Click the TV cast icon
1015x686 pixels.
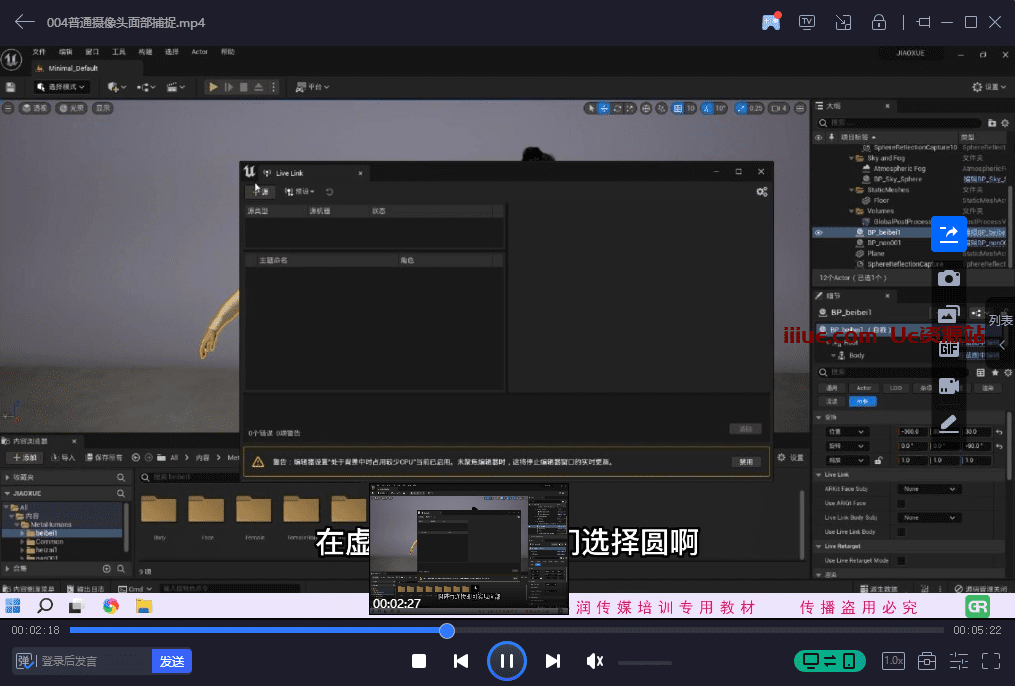tap(807, 22)
